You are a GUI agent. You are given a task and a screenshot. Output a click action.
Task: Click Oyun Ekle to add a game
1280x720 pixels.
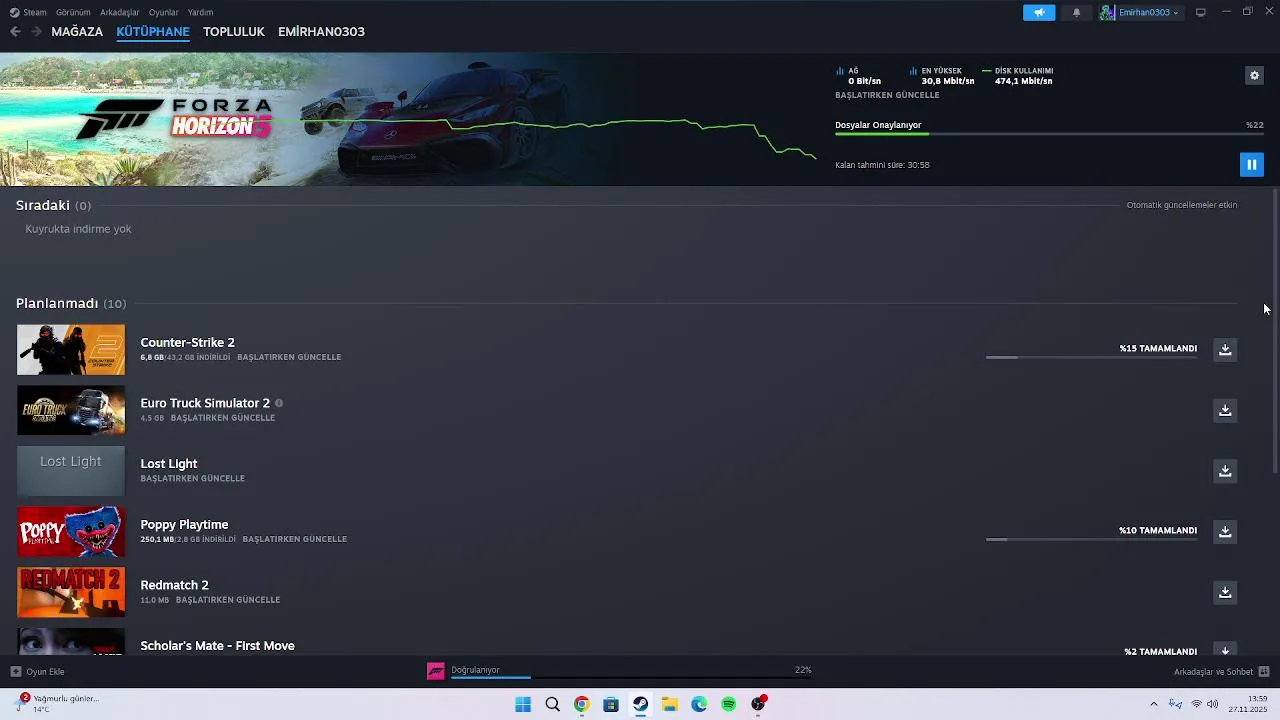(37, 672)
